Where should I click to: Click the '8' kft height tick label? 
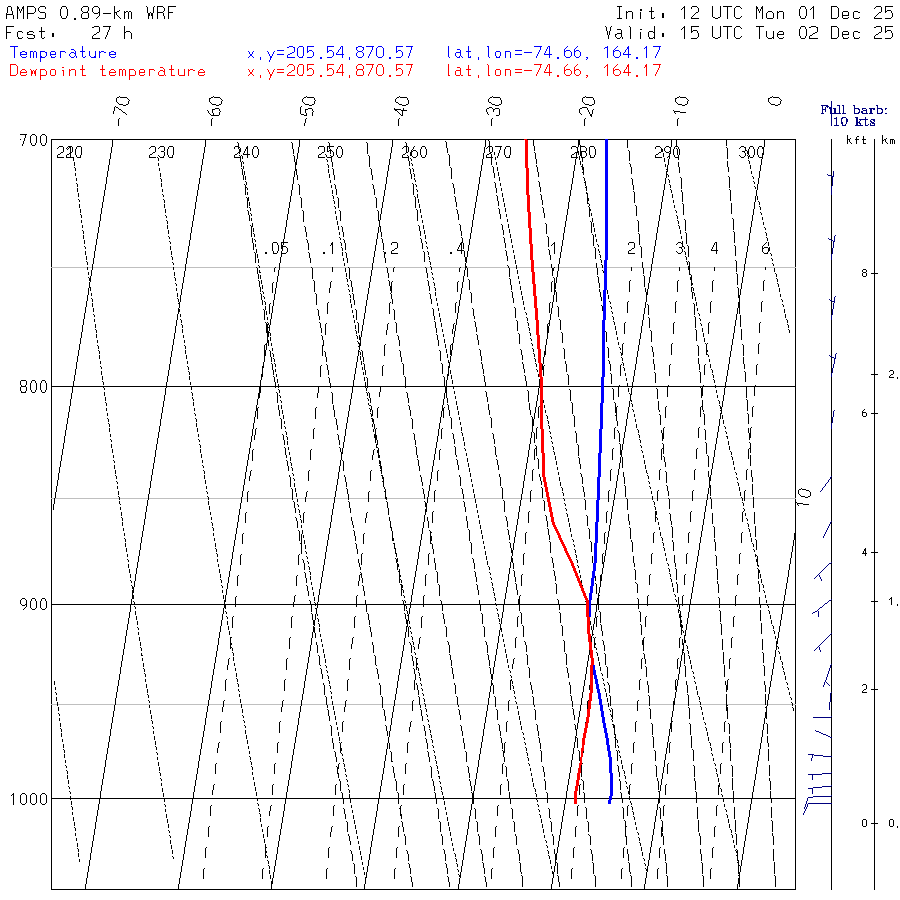[864, 274]
